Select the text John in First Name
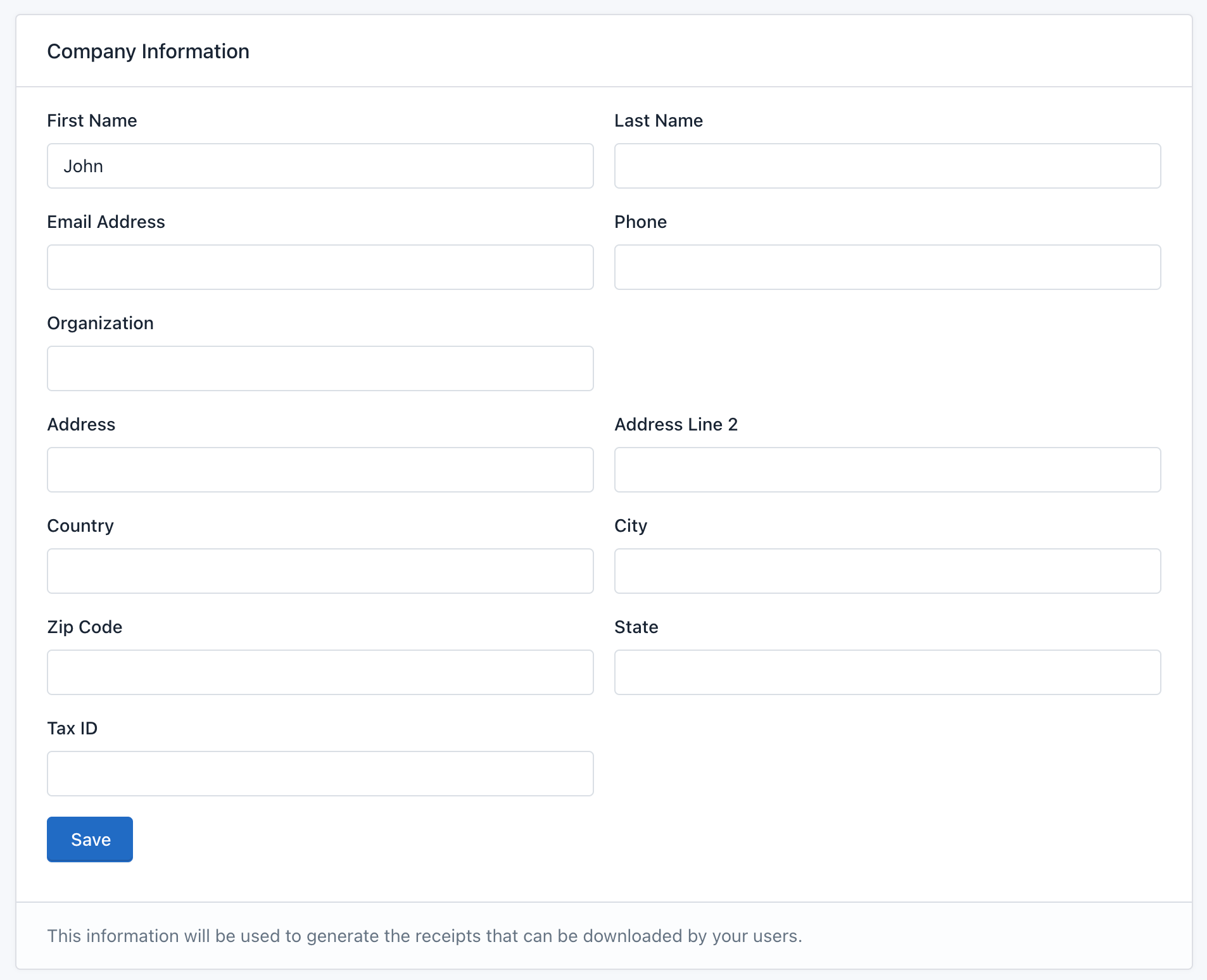 pos(84,166)
